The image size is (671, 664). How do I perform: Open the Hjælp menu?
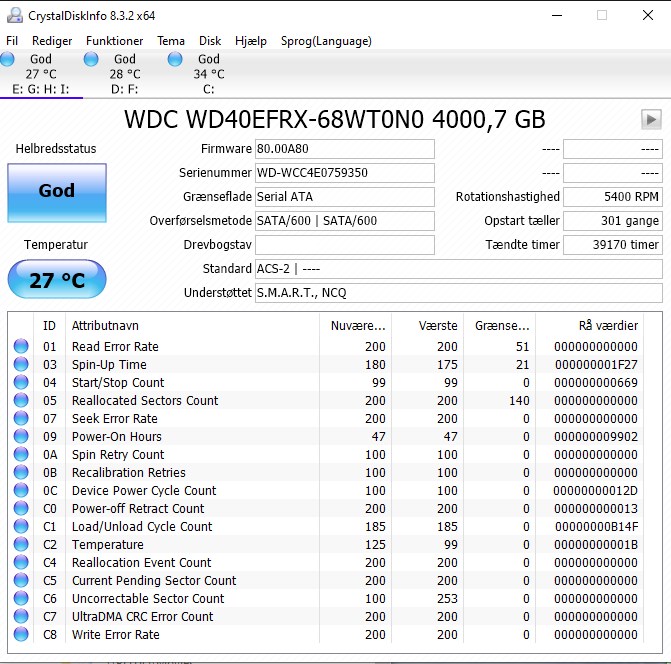click(251, 41)
